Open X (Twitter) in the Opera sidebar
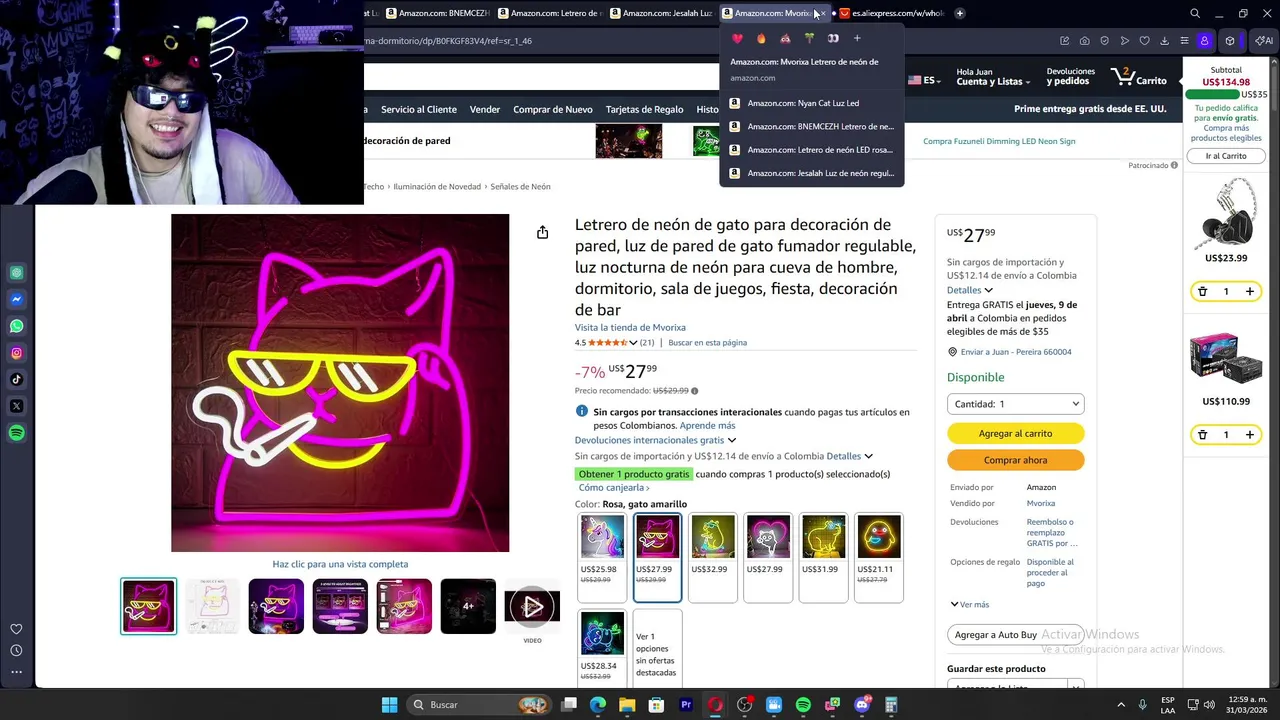 pos(17,406)
